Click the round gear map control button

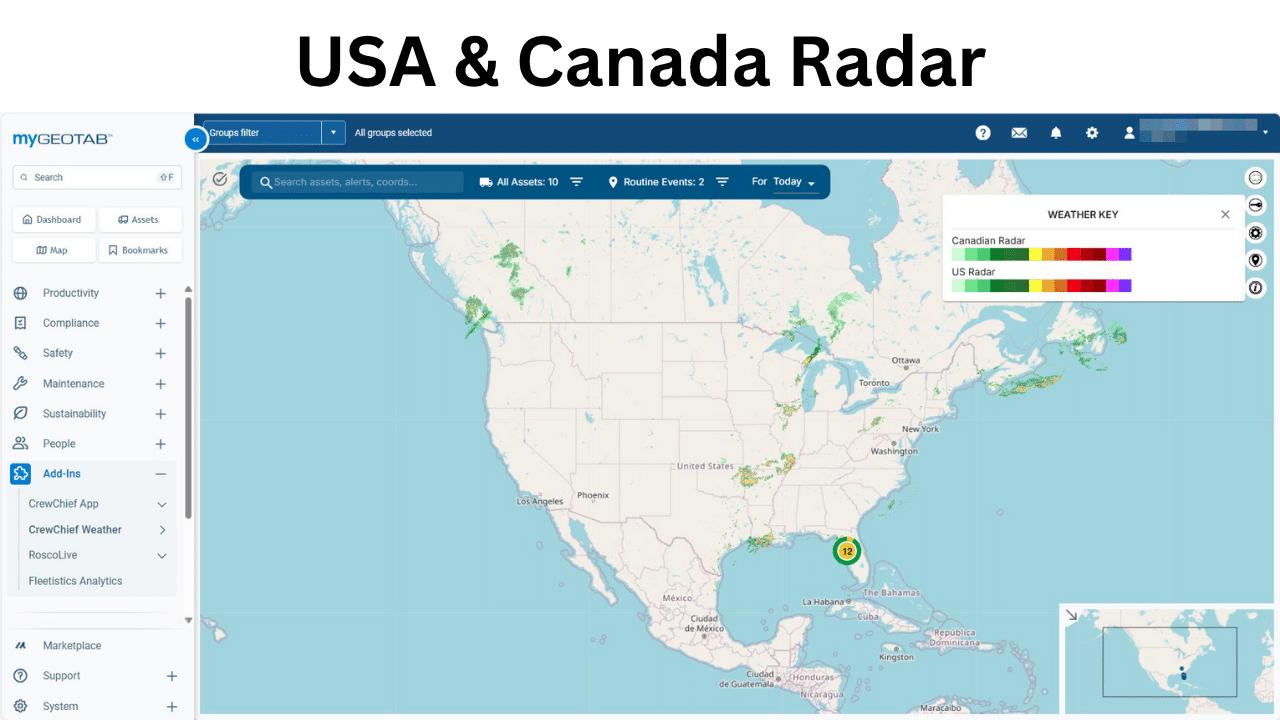point(1256,233)
